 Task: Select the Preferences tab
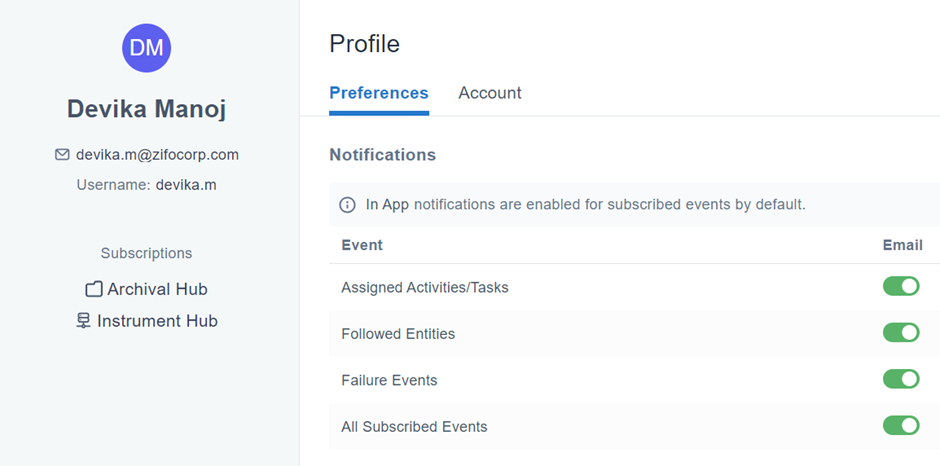click(x=379, y=93)
